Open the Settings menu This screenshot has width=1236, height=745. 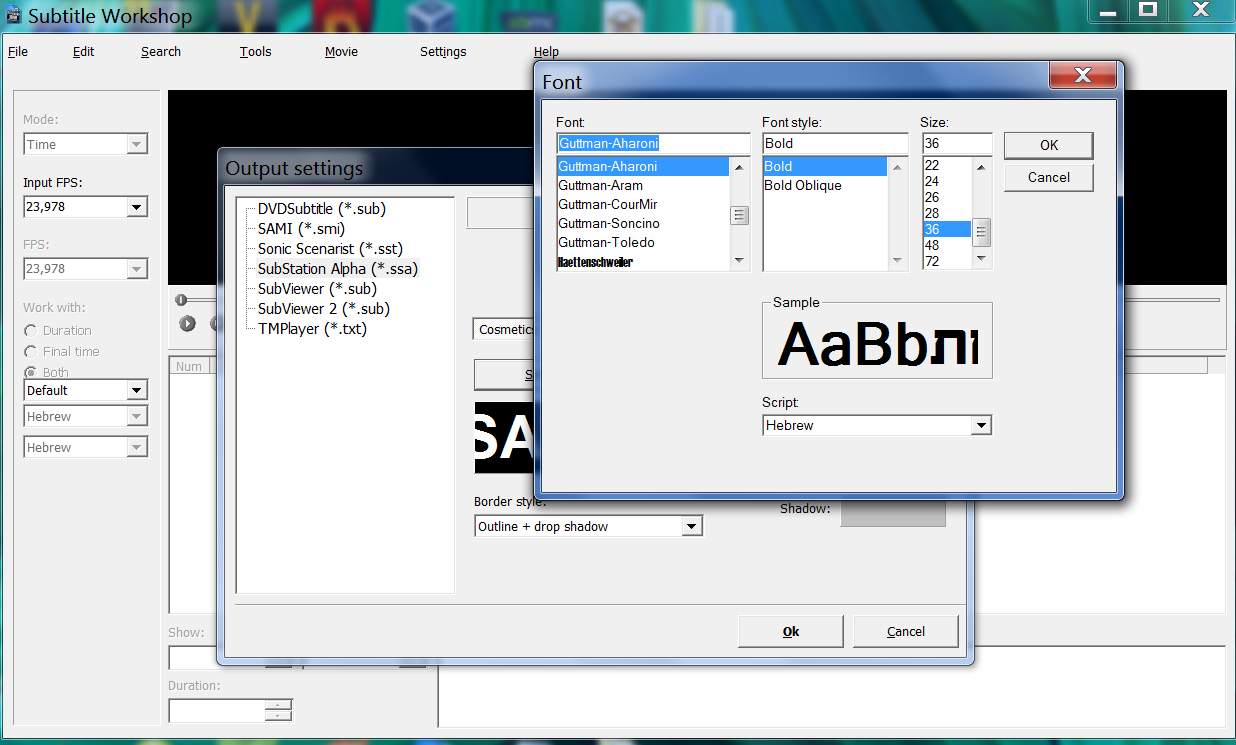(x=443, y=52)
